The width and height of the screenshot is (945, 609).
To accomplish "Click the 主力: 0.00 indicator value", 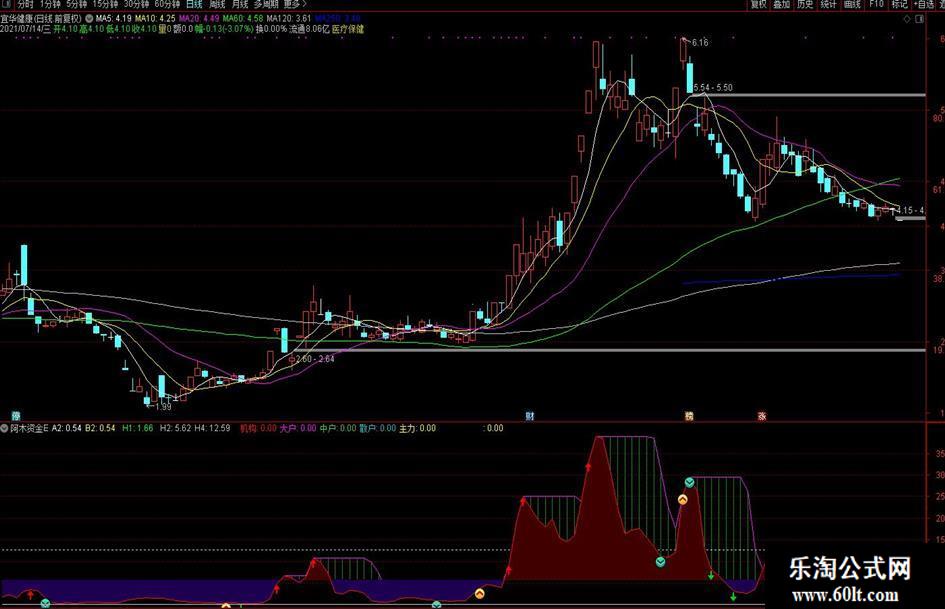I will tap(417, 428).
